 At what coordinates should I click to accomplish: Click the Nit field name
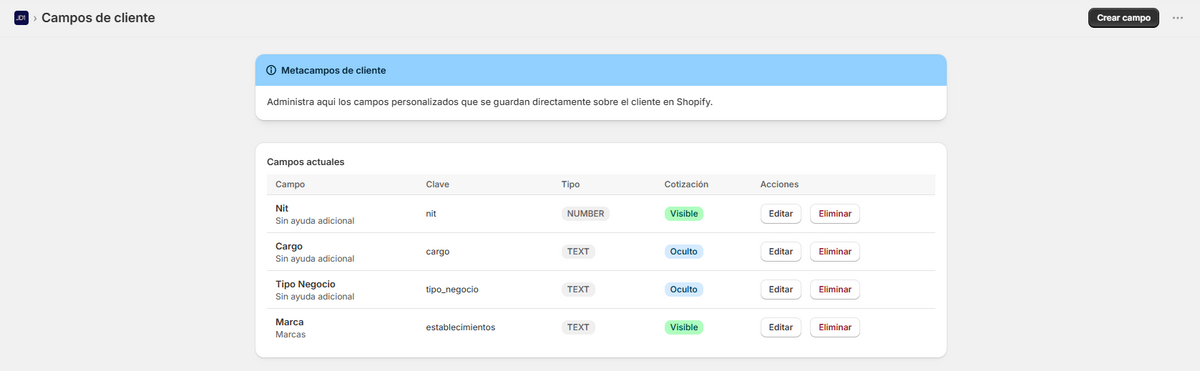pyautogui.click(x=282, y=208)
